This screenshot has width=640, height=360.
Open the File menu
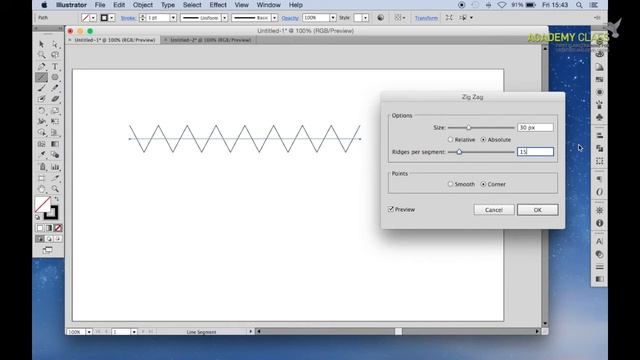100,5
